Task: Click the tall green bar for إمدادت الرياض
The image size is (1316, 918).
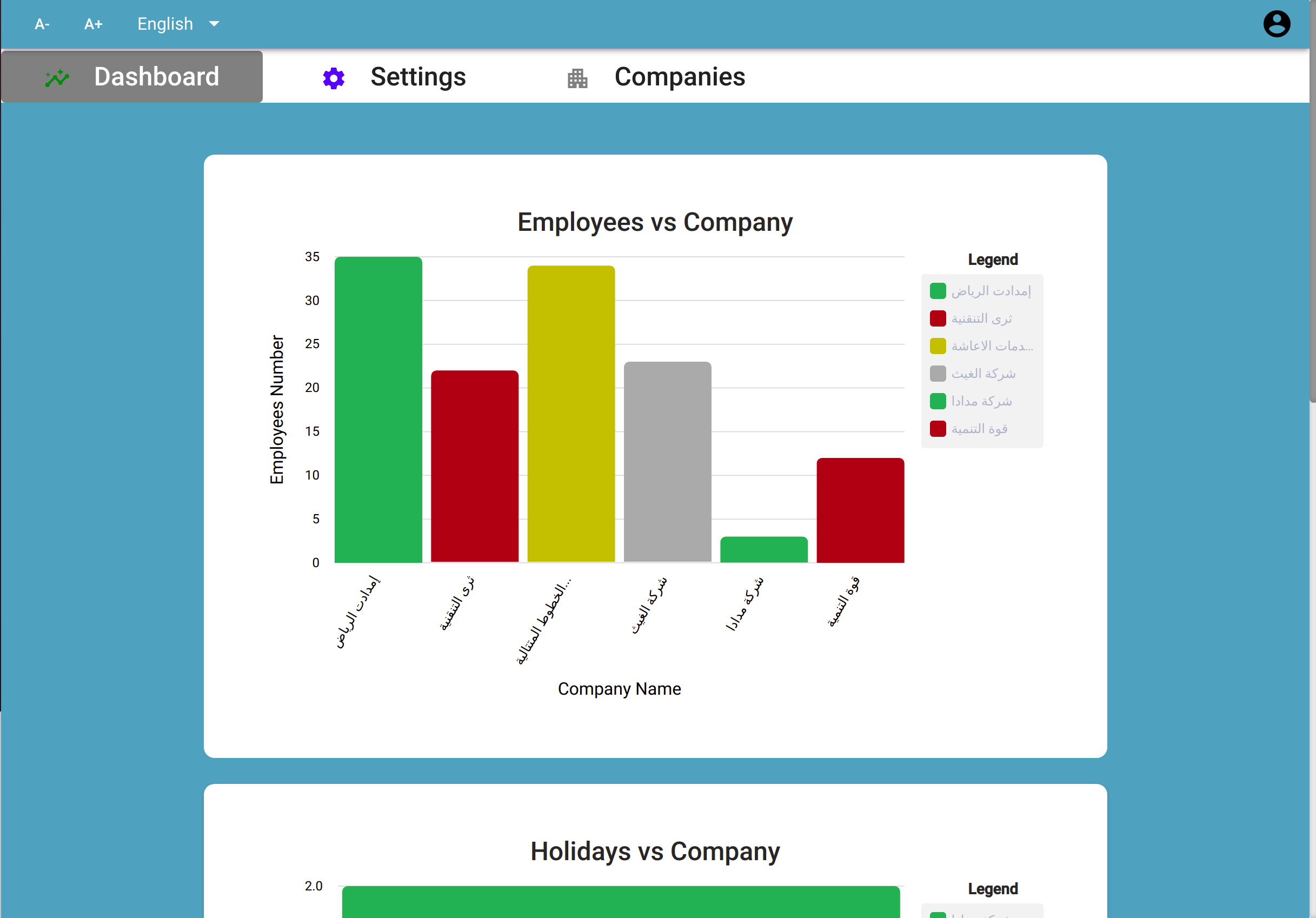Action: coord(378,410)
